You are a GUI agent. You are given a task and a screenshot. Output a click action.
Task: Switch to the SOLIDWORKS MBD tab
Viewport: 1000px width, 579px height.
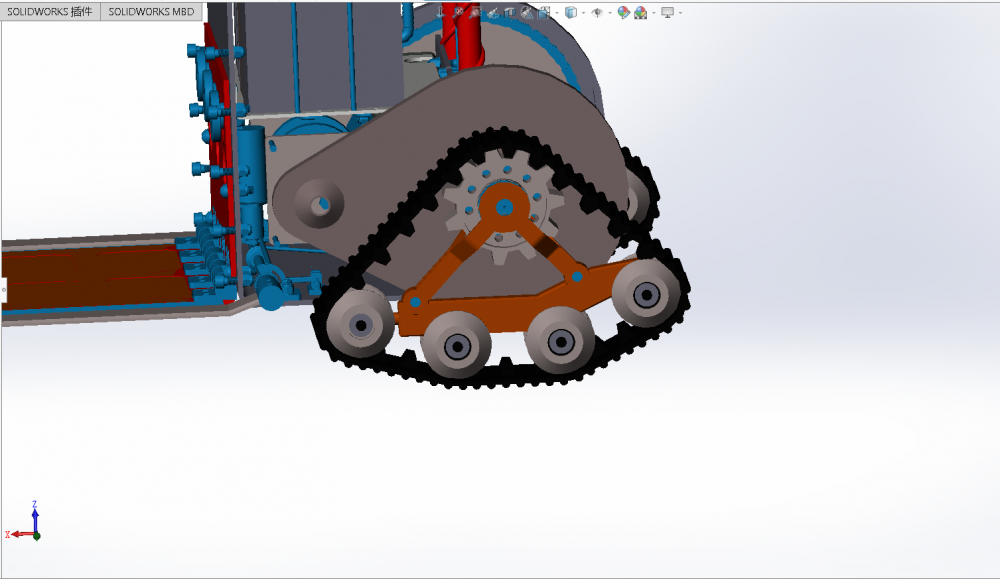pos(151,11)
